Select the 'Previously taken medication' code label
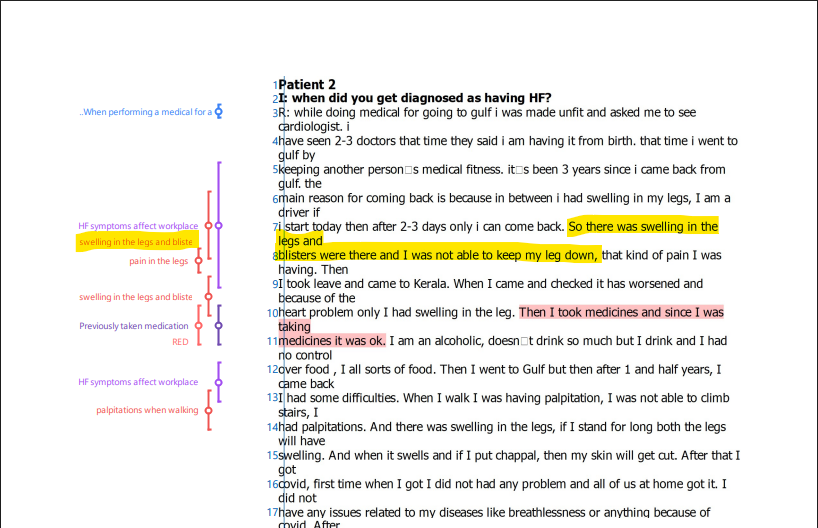 pos(134,326)
